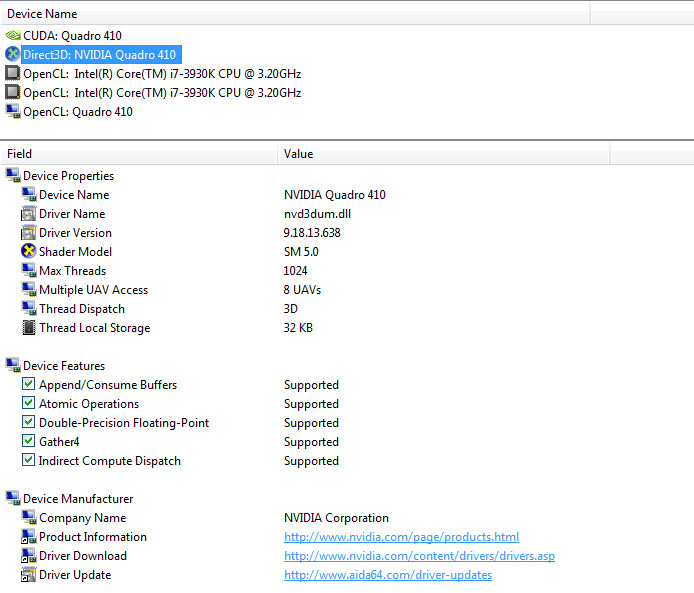Select the Company Name label
694x593 pixels.
point(83,517)
